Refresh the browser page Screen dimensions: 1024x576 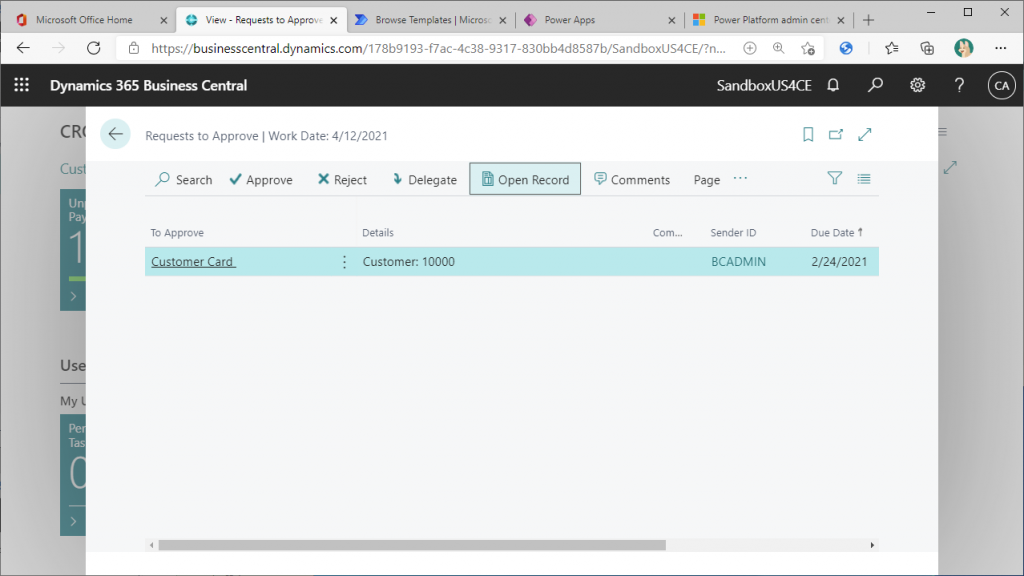click(x=93, y=48)
